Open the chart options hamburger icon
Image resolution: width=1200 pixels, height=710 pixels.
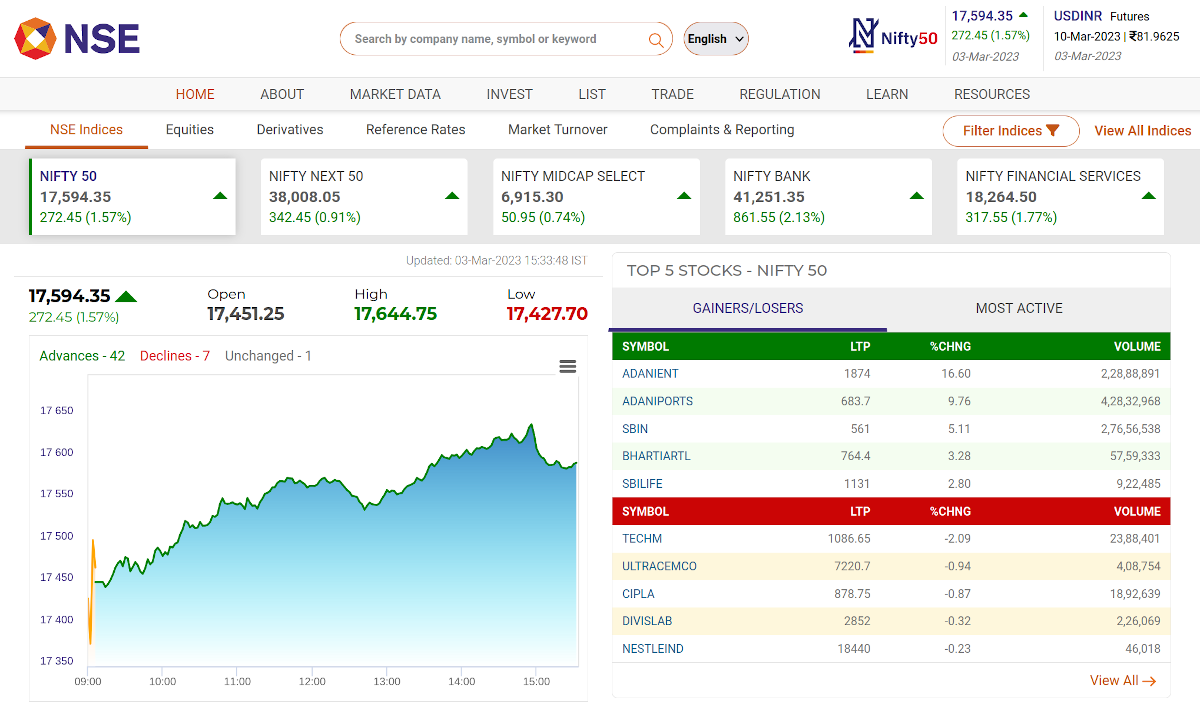pos(567,366)
